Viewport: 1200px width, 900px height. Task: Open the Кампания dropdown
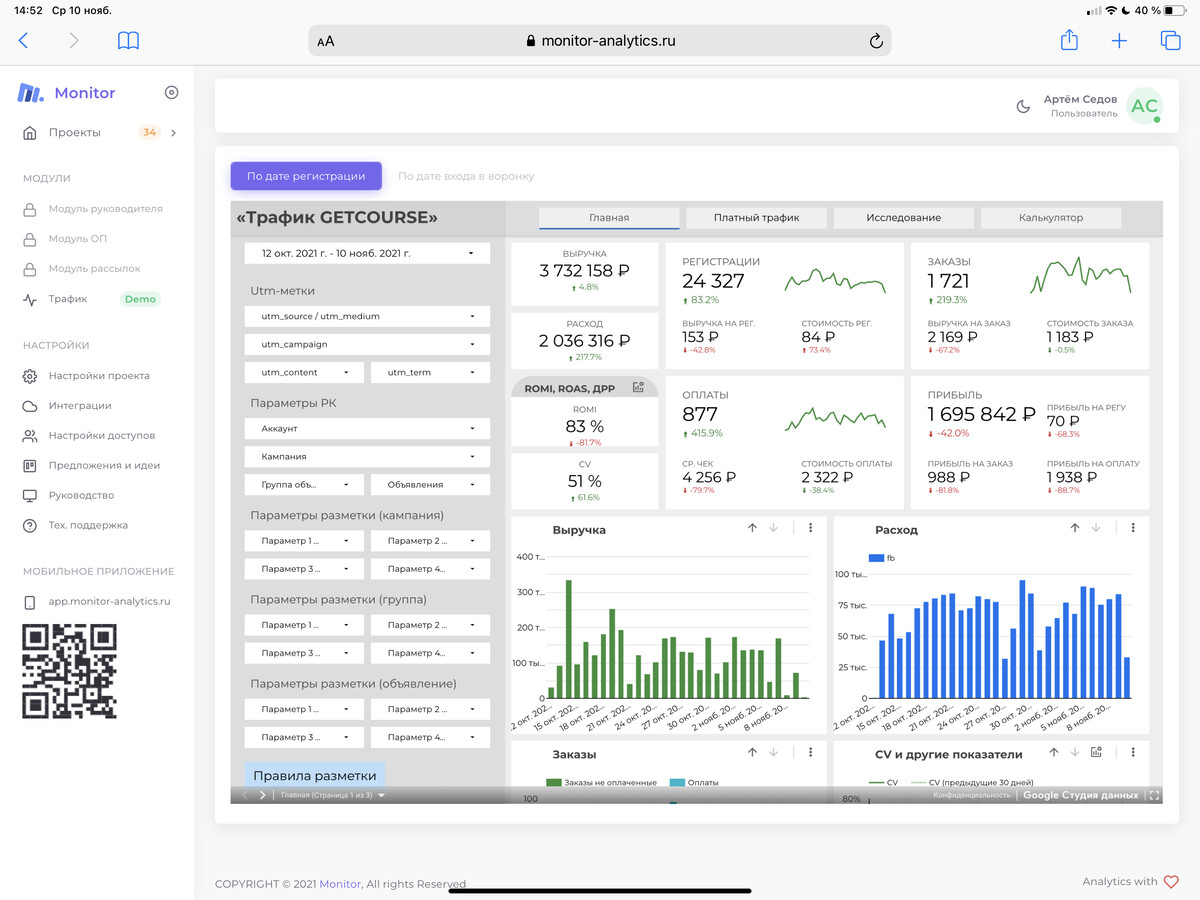click(x=367, y=456)
